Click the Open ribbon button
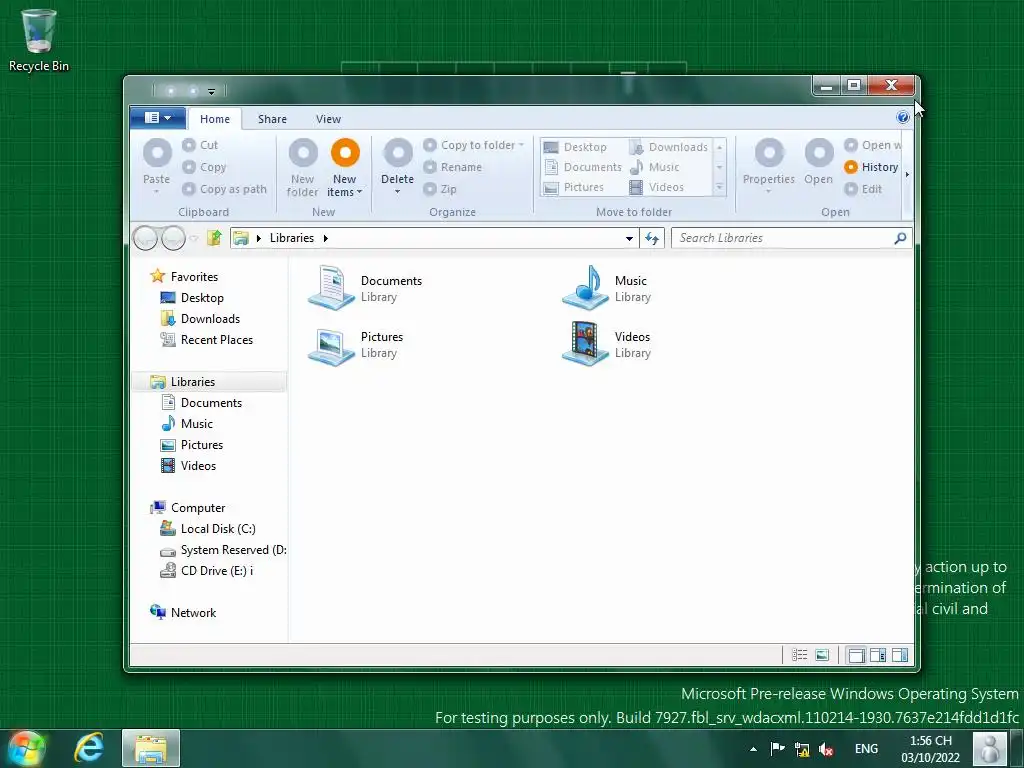1024x768 pixels. tap(818, 162)
